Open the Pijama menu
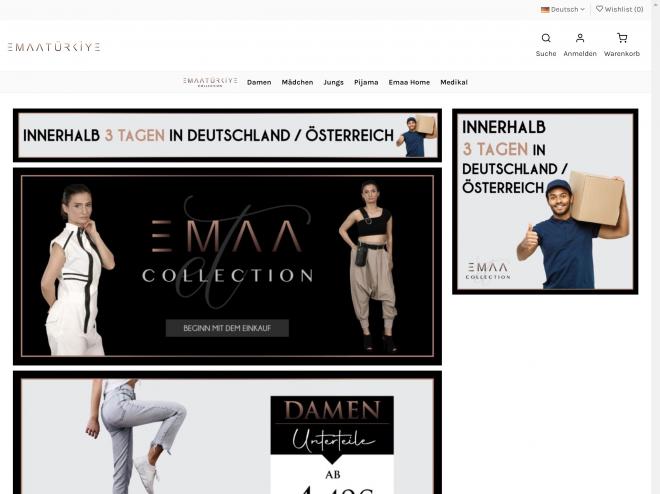This screenshot has width=660, height=494. point(366,82)
